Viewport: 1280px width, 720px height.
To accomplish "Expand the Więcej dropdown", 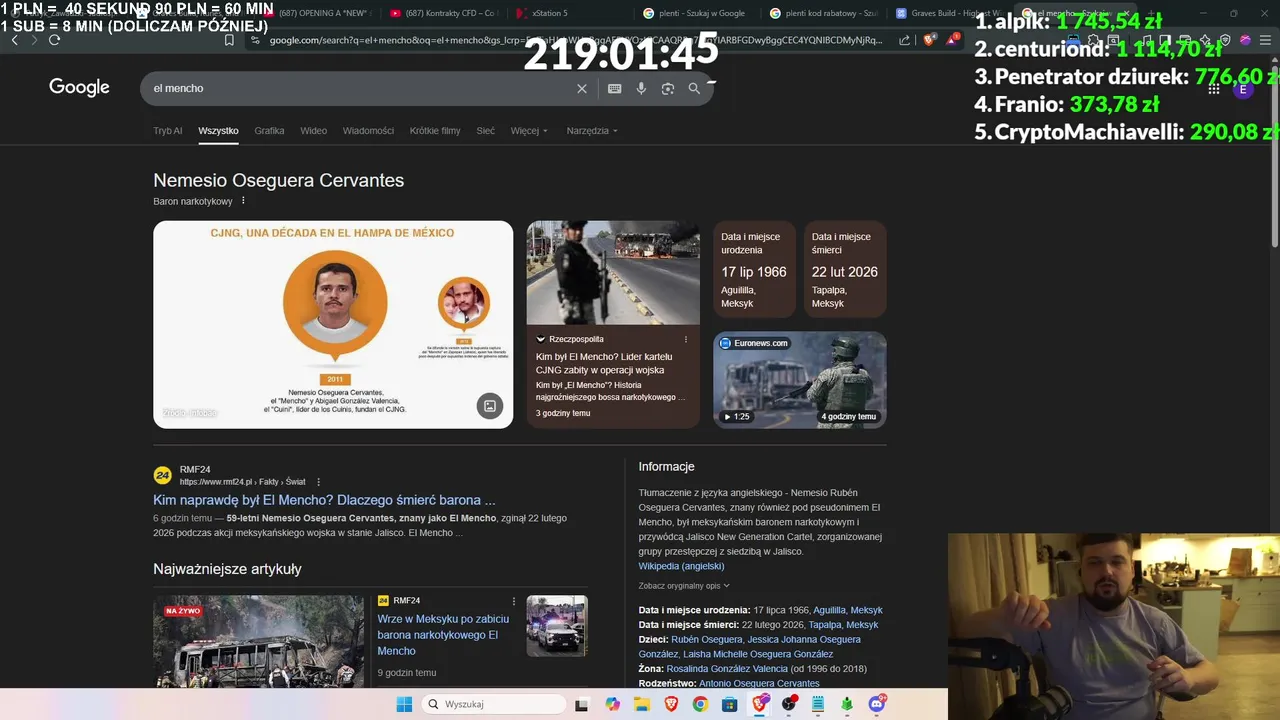I will (x=529, y=131).
